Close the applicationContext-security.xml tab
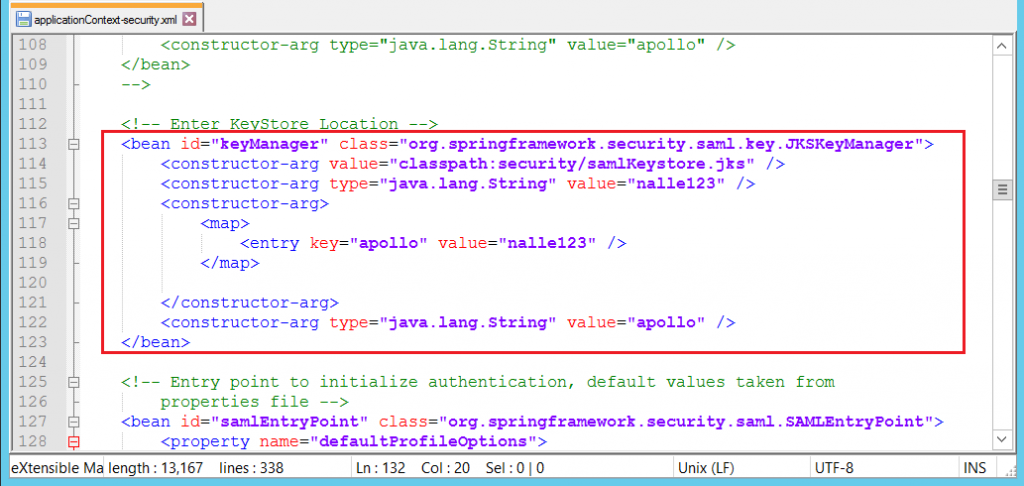This screenshot has height=486, width=1024. click(x=189, y=20)
